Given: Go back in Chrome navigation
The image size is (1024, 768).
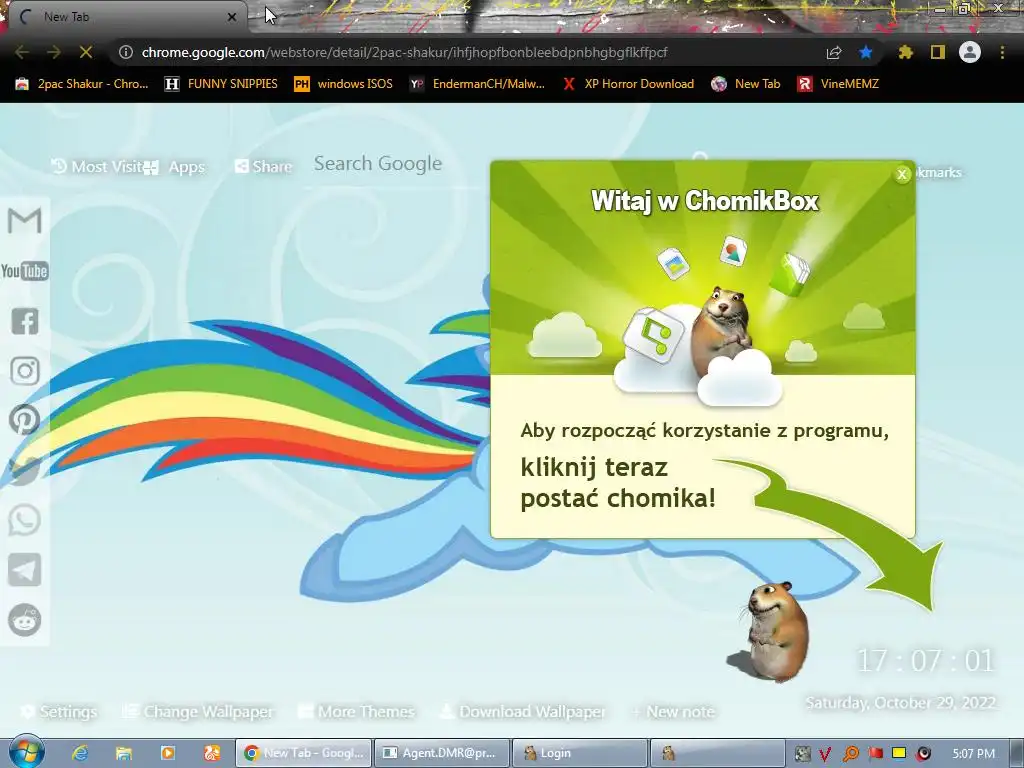Looking at the screenshot, I should click(22, 52).
